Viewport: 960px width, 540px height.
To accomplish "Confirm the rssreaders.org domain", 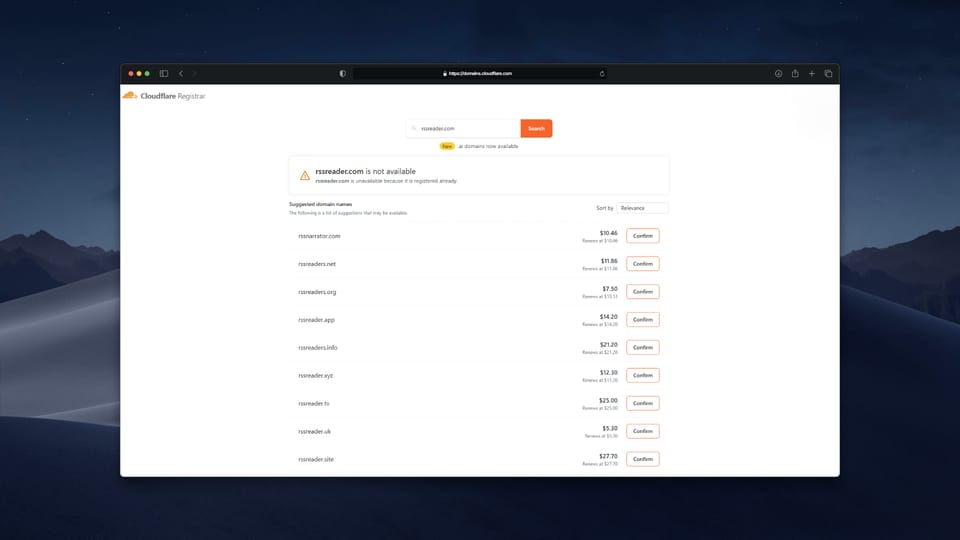I will [643, 291].
